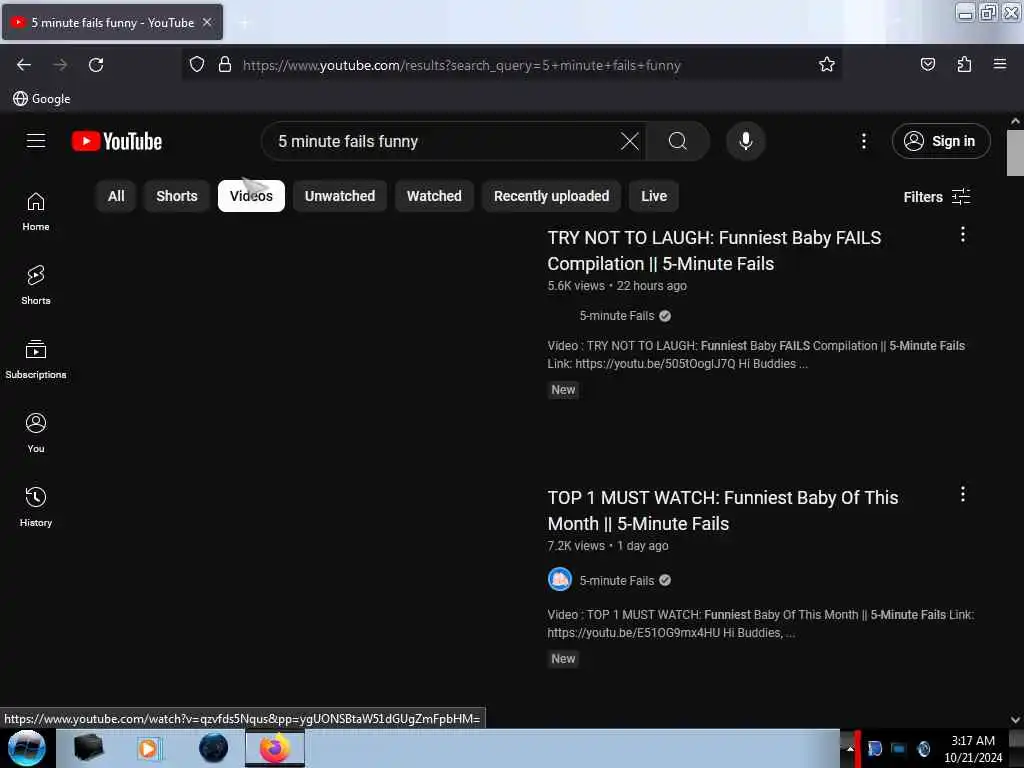Select the Live filter chip
1024x768 pixels.
coord(654,196)
